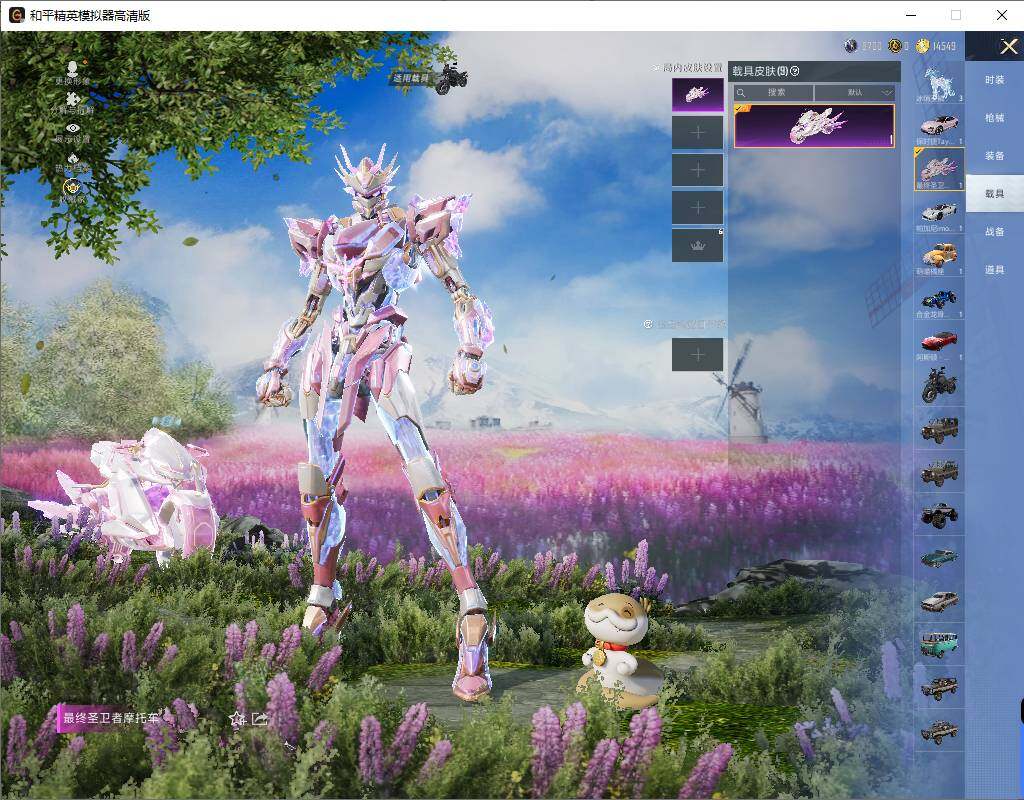Switch to the 战备 tab
1024x800 pixels.
click(x=995, y=231)
